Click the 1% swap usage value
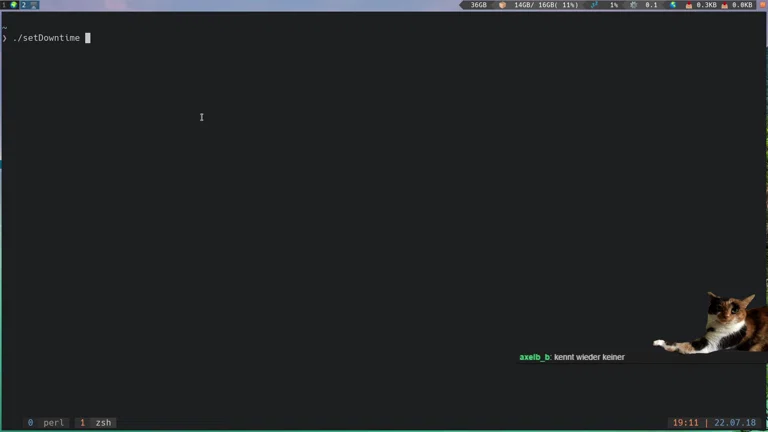 [x=614, y=5]
